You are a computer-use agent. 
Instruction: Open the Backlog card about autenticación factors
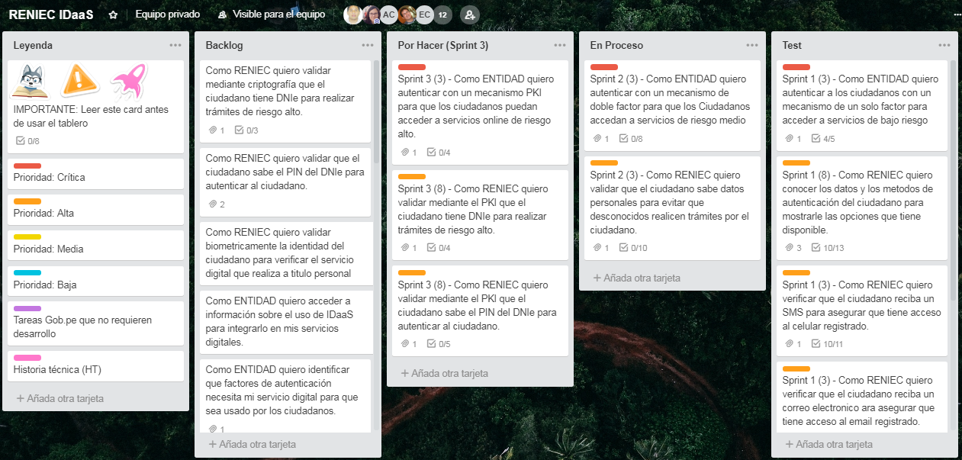point(285,396)
